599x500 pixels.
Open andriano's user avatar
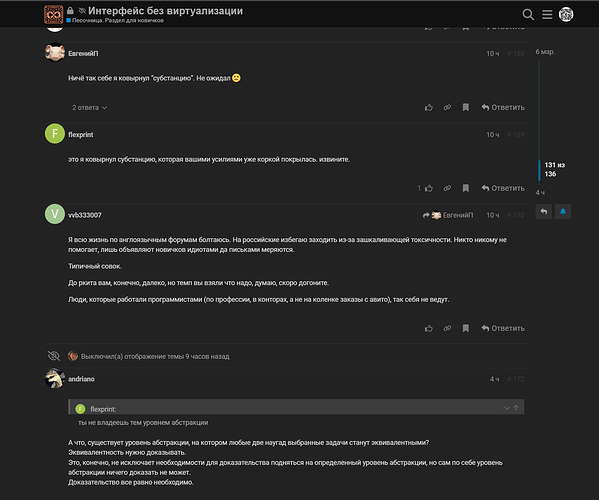55,379
